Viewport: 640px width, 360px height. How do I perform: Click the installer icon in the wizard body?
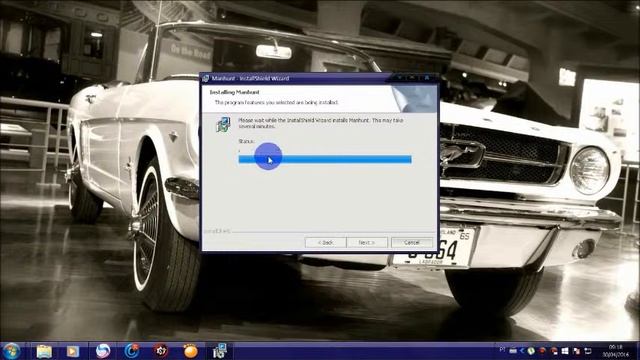point(223,124)
